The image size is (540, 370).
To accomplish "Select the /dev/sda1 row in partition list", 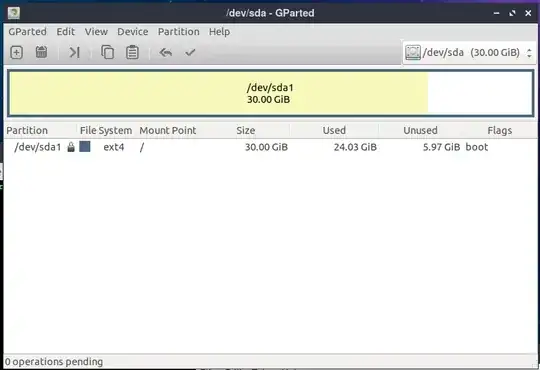I will (270, 147).
